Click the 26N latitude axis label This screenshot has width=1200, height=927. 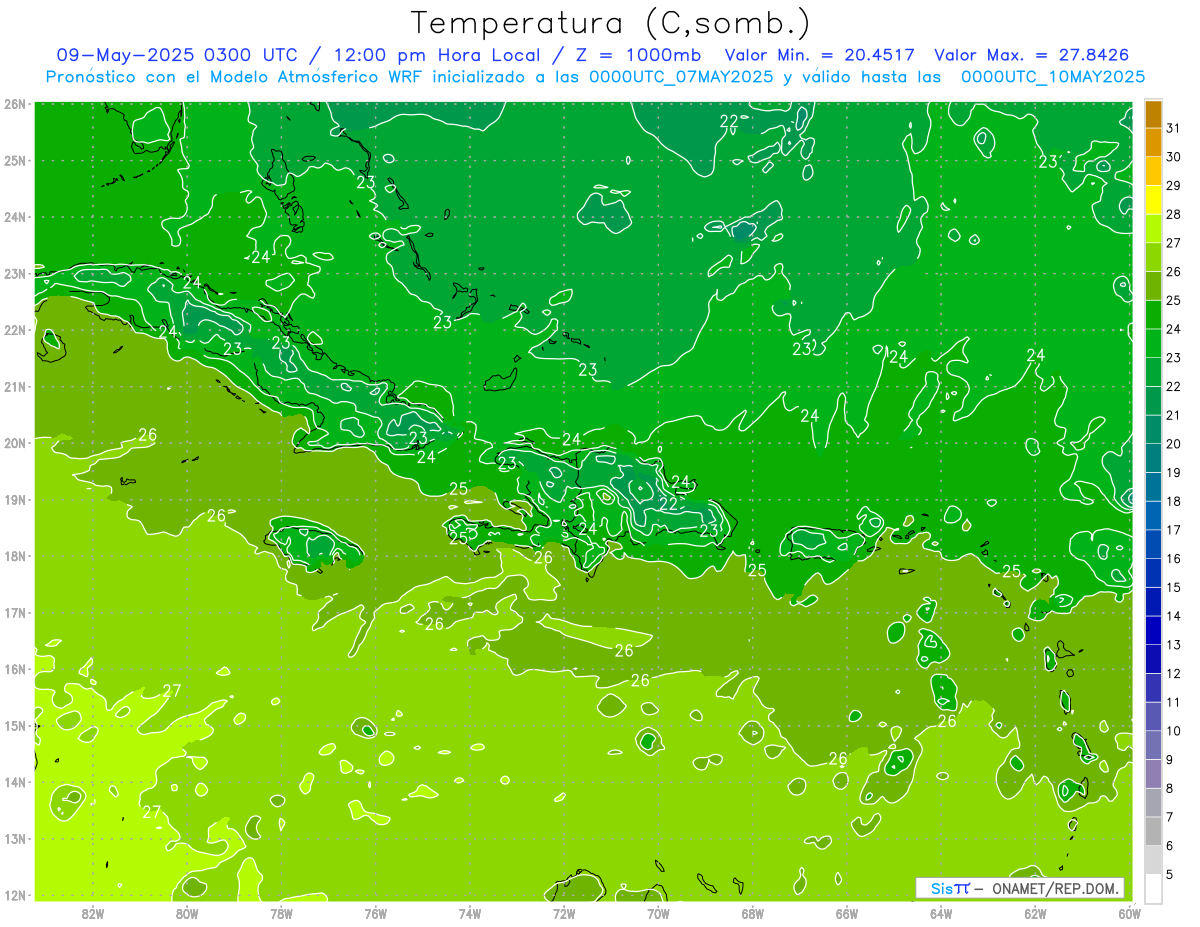coord(15,104)
